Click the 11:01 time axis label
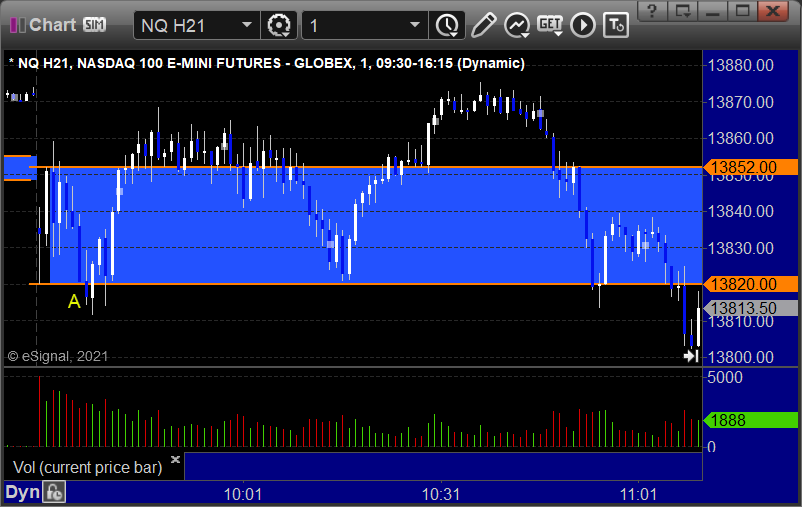 (x=638, y=494)
